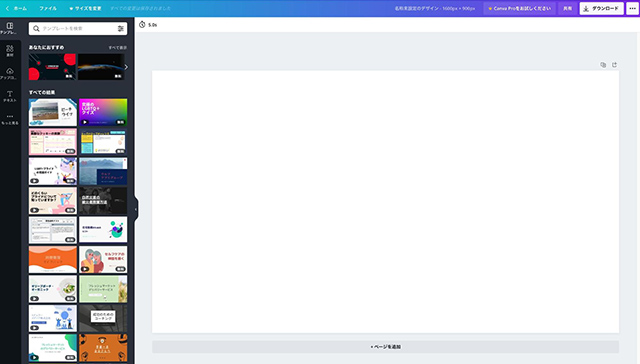
Task: Click the three-dot More (もっと見る) sidebar item
Action: pyautogui.click(x=10, y=119)
